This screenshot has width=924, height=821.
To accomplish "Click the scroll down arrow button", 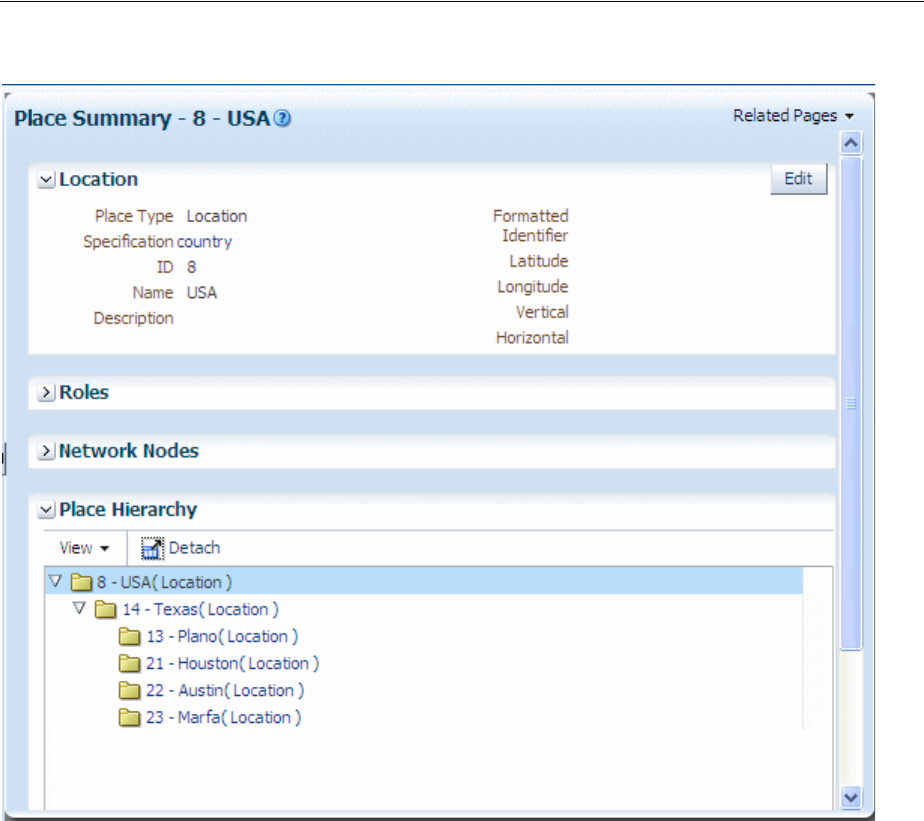I will tap(851, 797).
